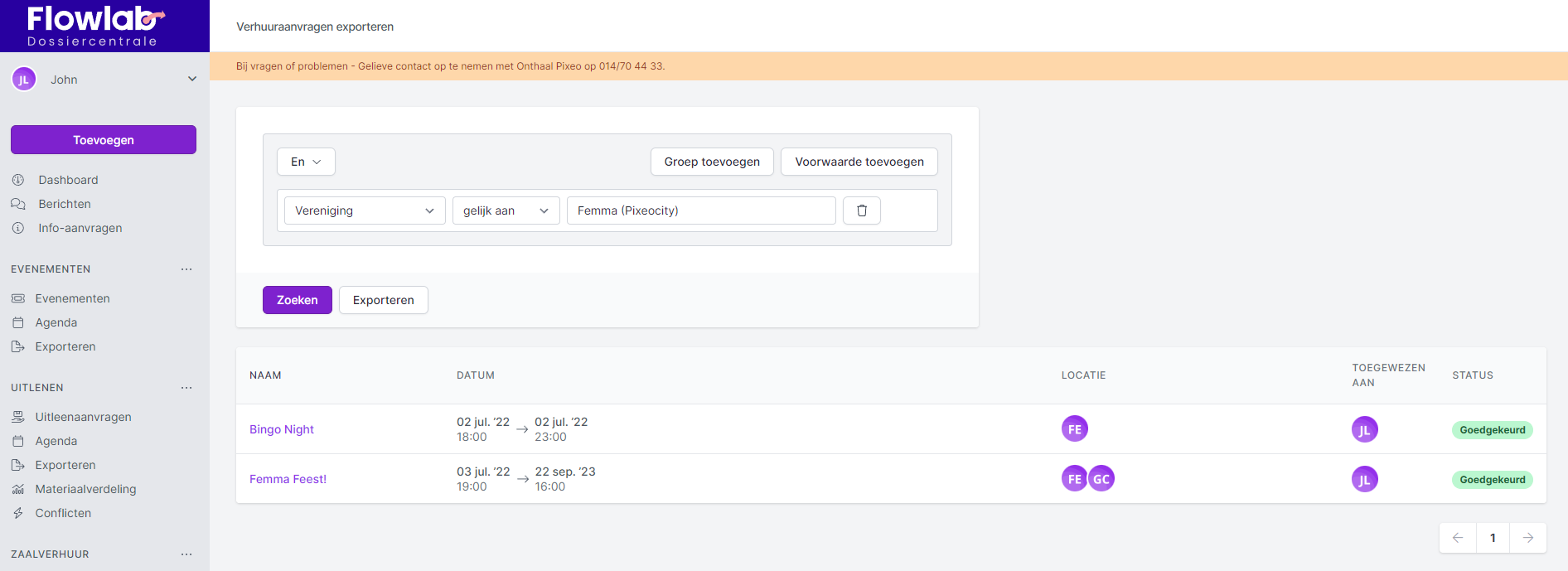Open the 'gelijk aan' operator dropdown
The height and width of the screenshot is (571, 1568).
[506, 210]
